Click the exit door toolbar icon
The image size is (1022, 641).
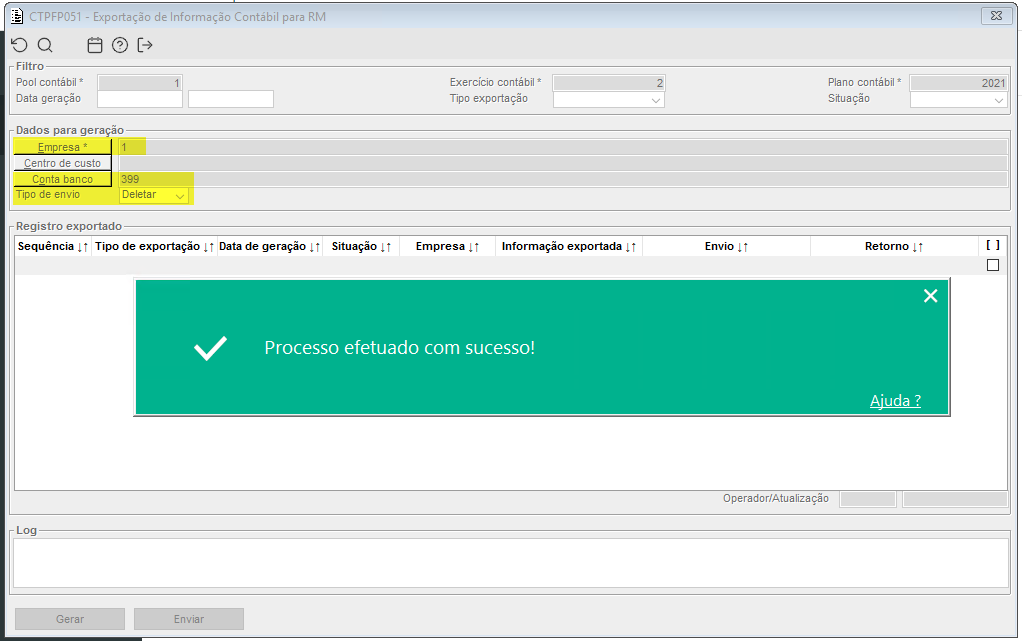pyautogui.click(x=145, y=45)
